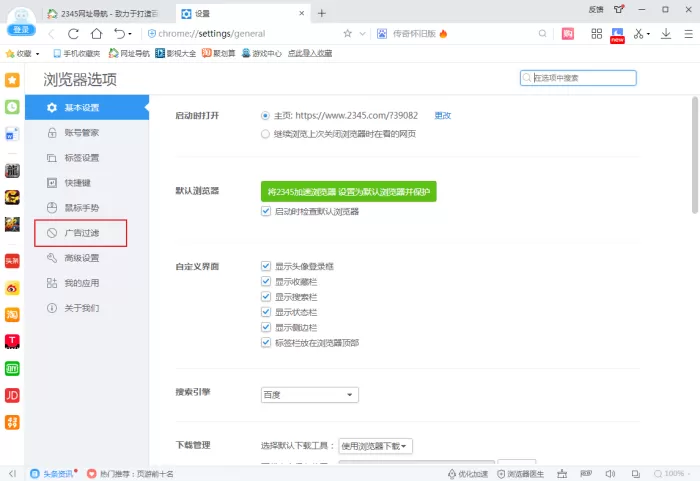This screenshot has width=700, height=481.
Task: Toggle 显示收藏栏 checkbox
Action: [266, 281]
